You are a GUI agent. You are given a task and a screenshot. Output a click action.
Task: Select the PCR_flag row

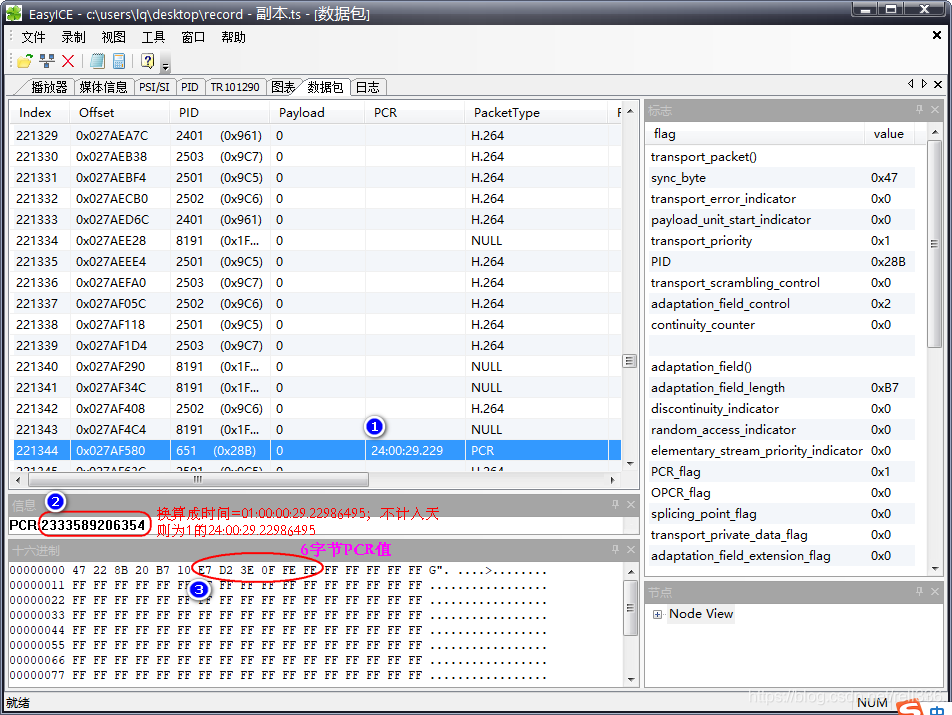781,472
